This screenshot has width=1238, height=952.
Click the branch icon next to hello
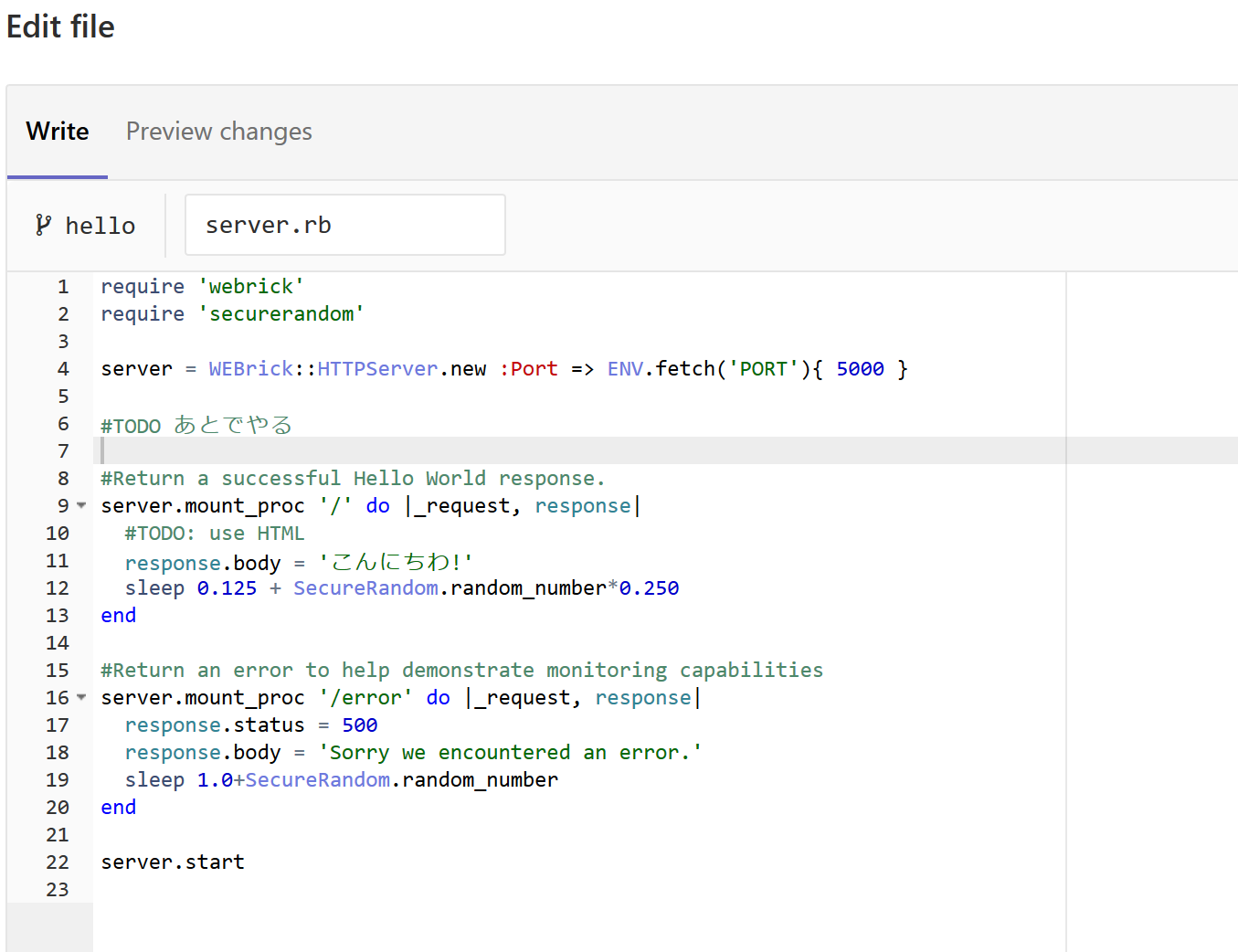[43, 225]
